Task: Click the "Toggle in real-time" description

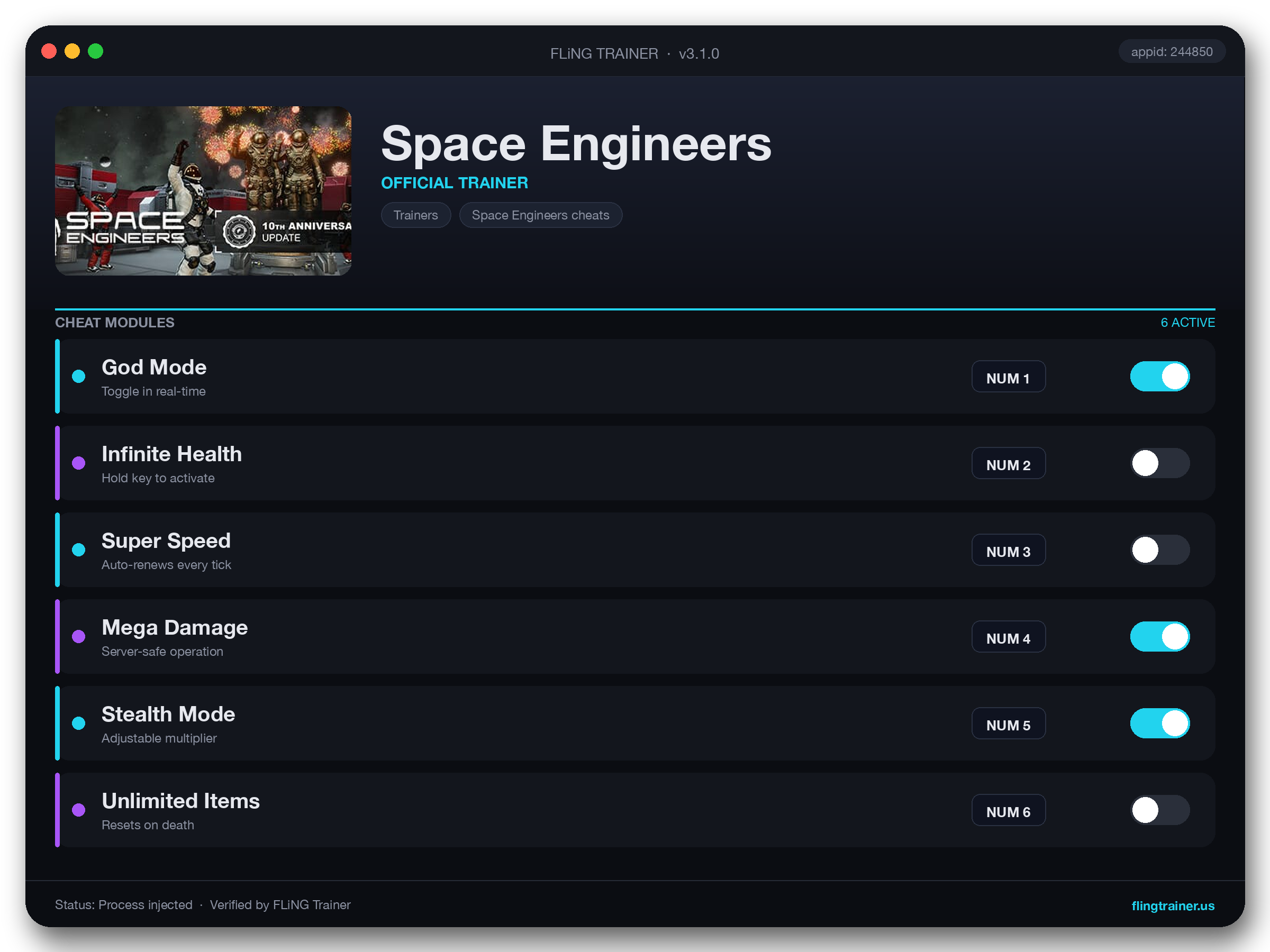Action: [x=153, y=391]
